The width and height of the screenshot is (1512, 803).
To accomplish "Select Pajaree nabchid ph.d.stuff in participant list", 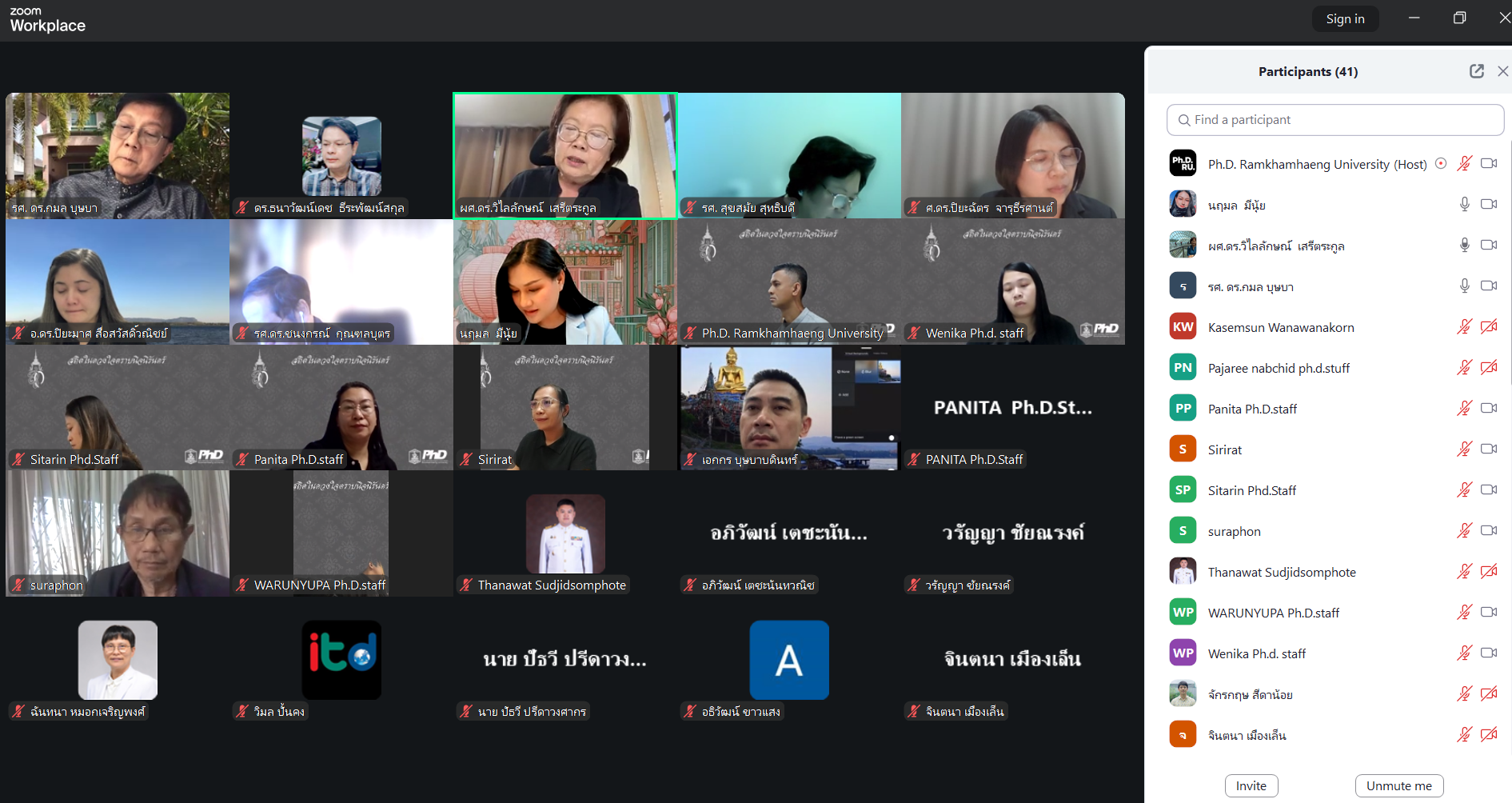I will [x=1278, y=368].
